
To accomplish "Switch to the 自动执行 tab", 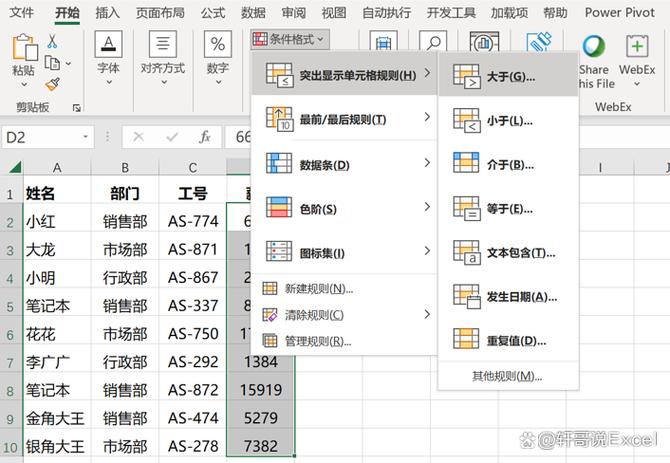I will click(x=387, y=12).
